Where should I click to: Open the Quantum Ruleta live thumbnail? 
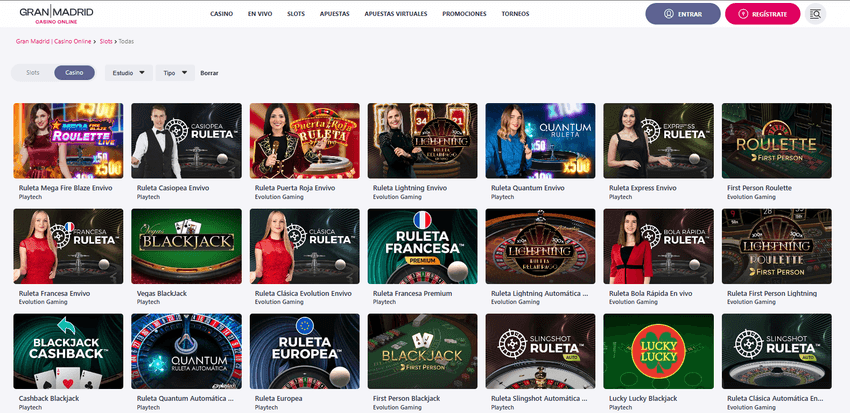[540, 141]
